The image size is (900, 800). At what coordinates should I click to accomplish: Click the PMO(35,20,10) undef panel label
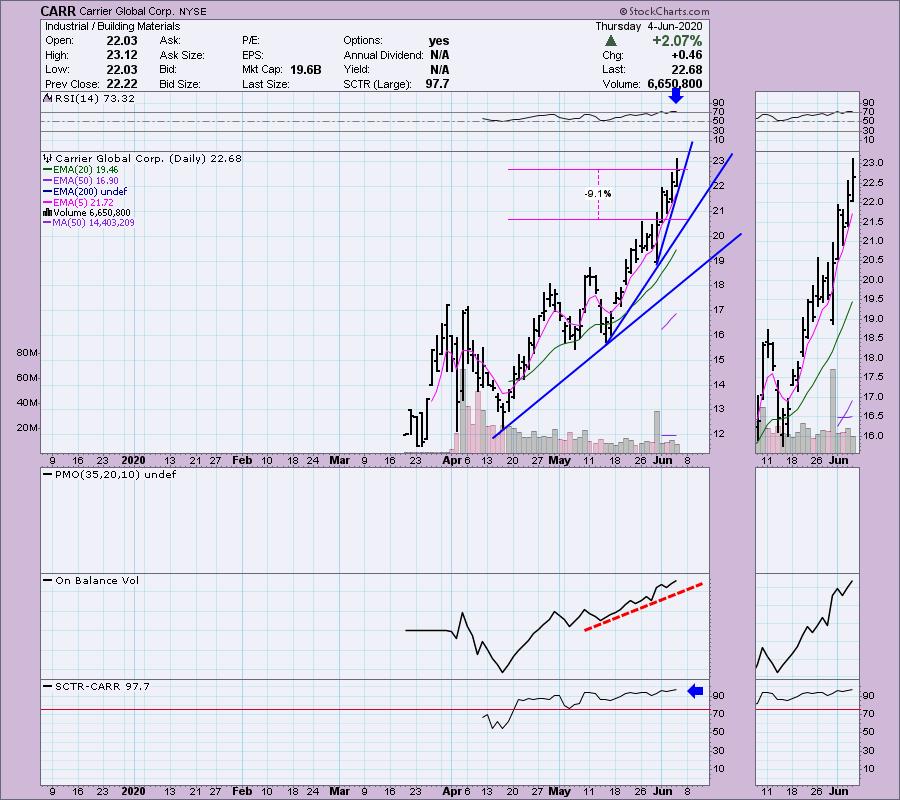pos(110,475)
